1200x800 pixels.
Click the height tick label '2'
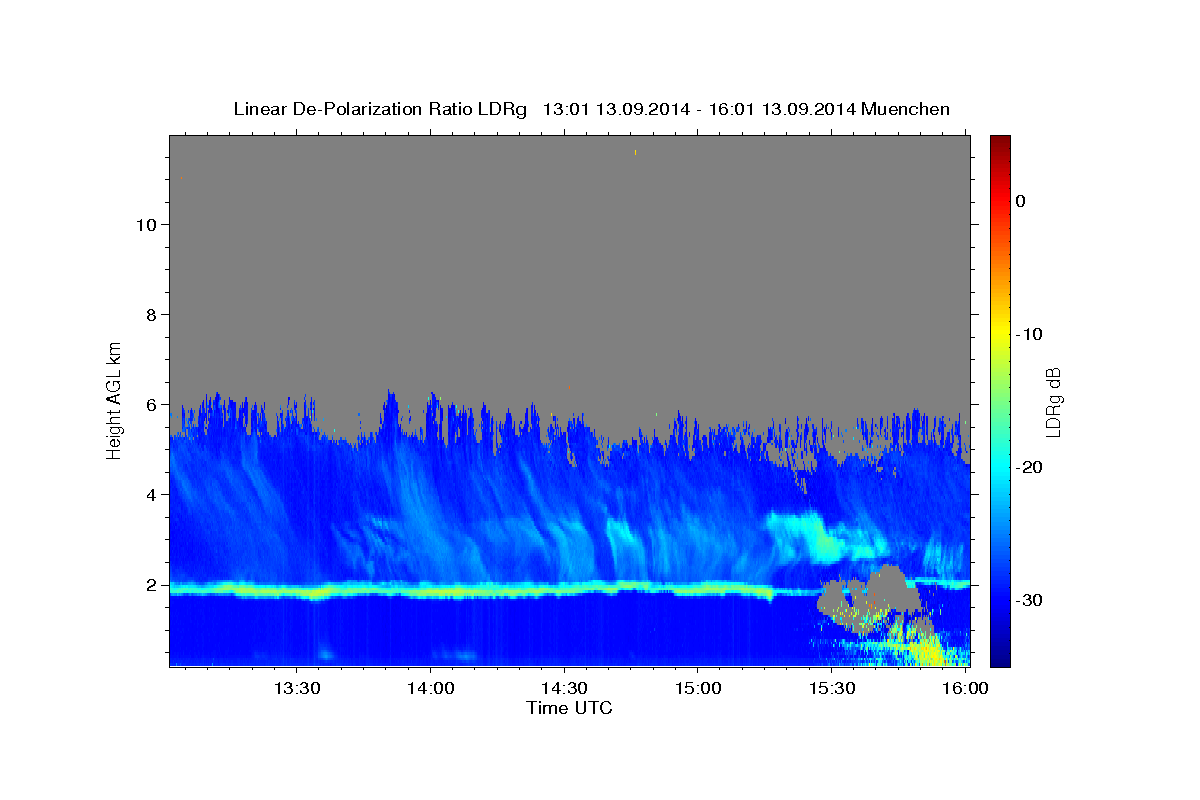click(152, 585)
